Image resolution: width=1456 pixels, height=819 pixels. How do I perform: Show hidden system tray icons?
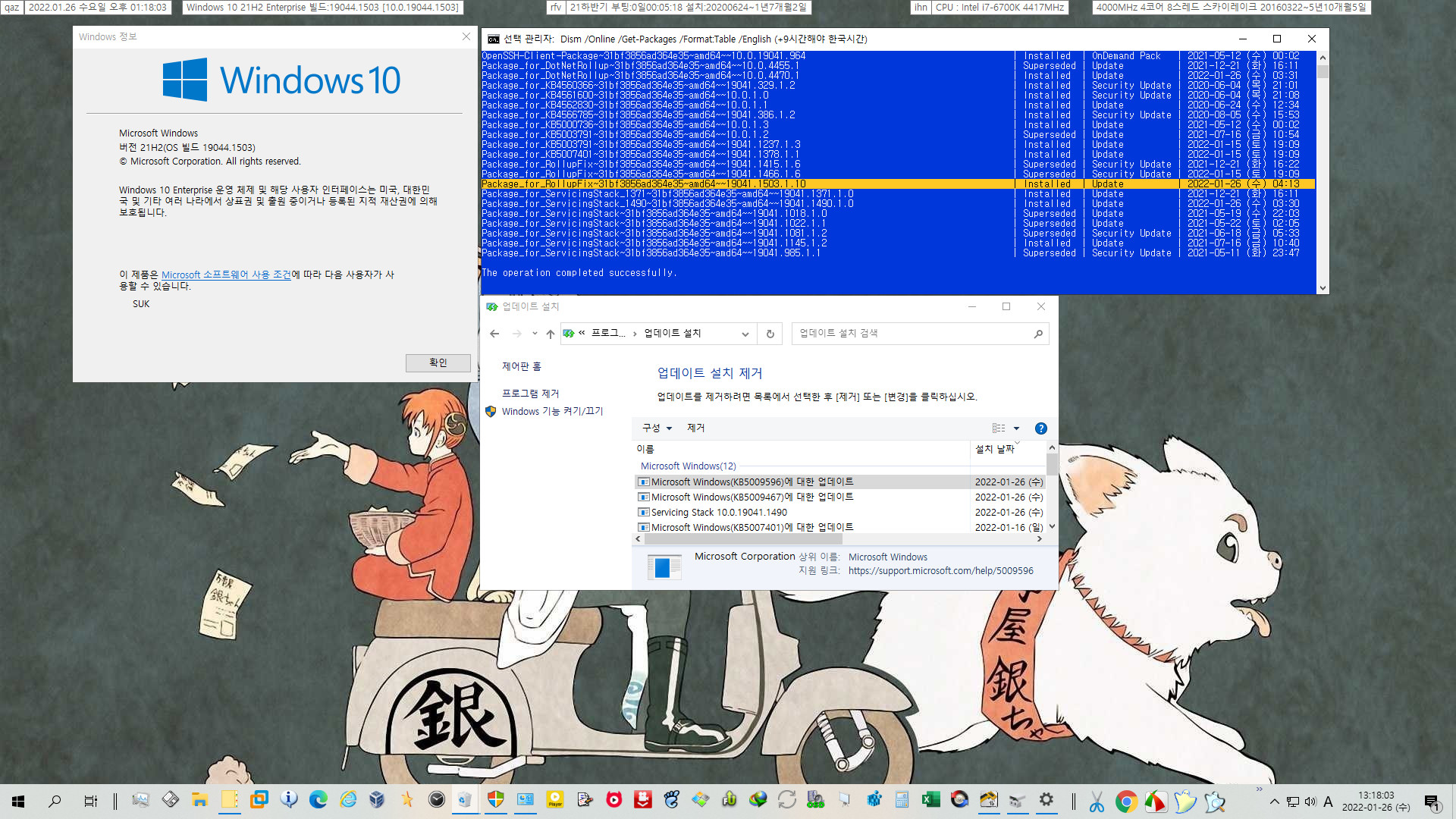(1275, 802)
